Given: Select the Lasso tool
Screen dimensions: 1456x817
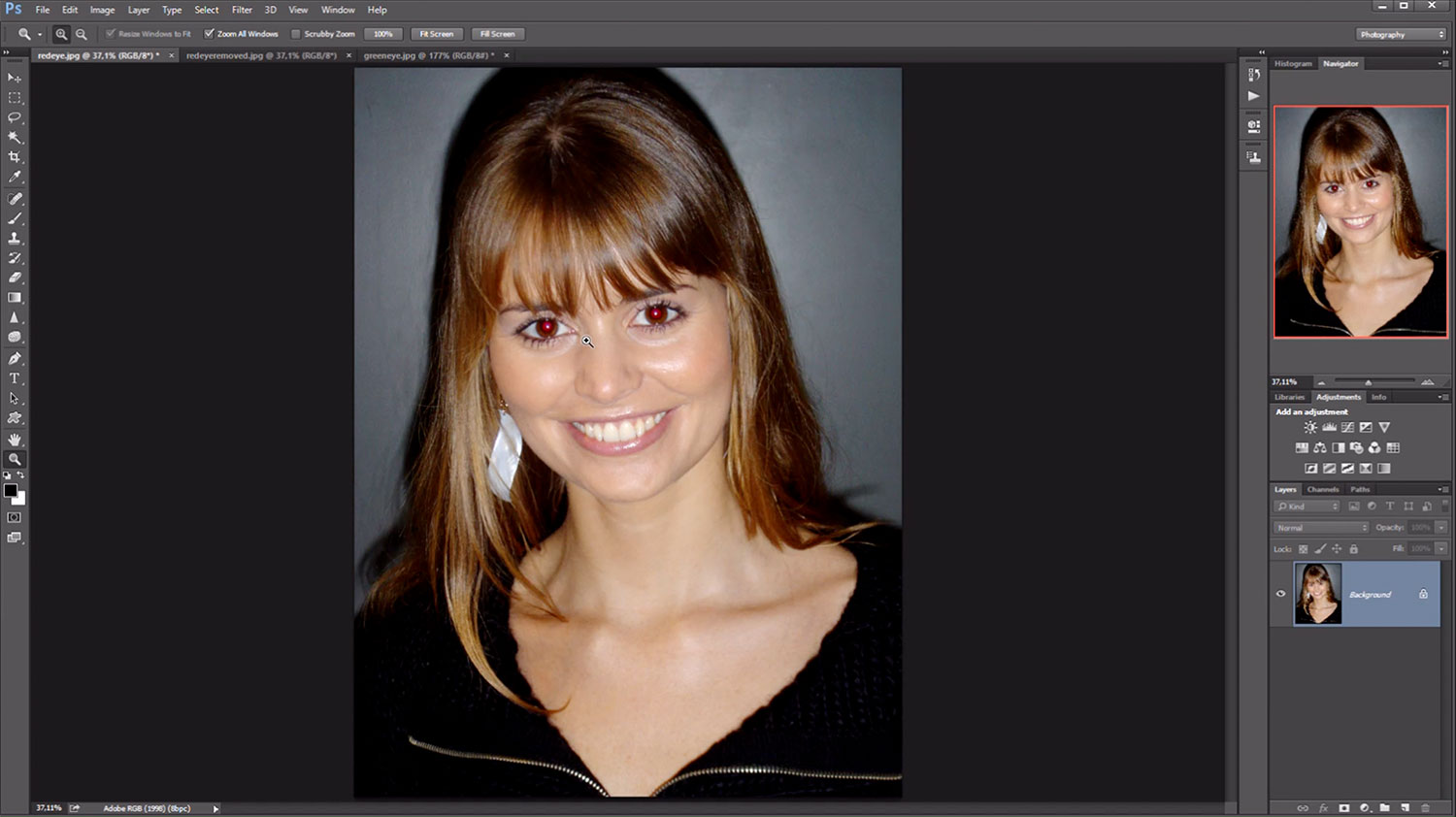Looking at the screenshot, I should coord(15,117).
